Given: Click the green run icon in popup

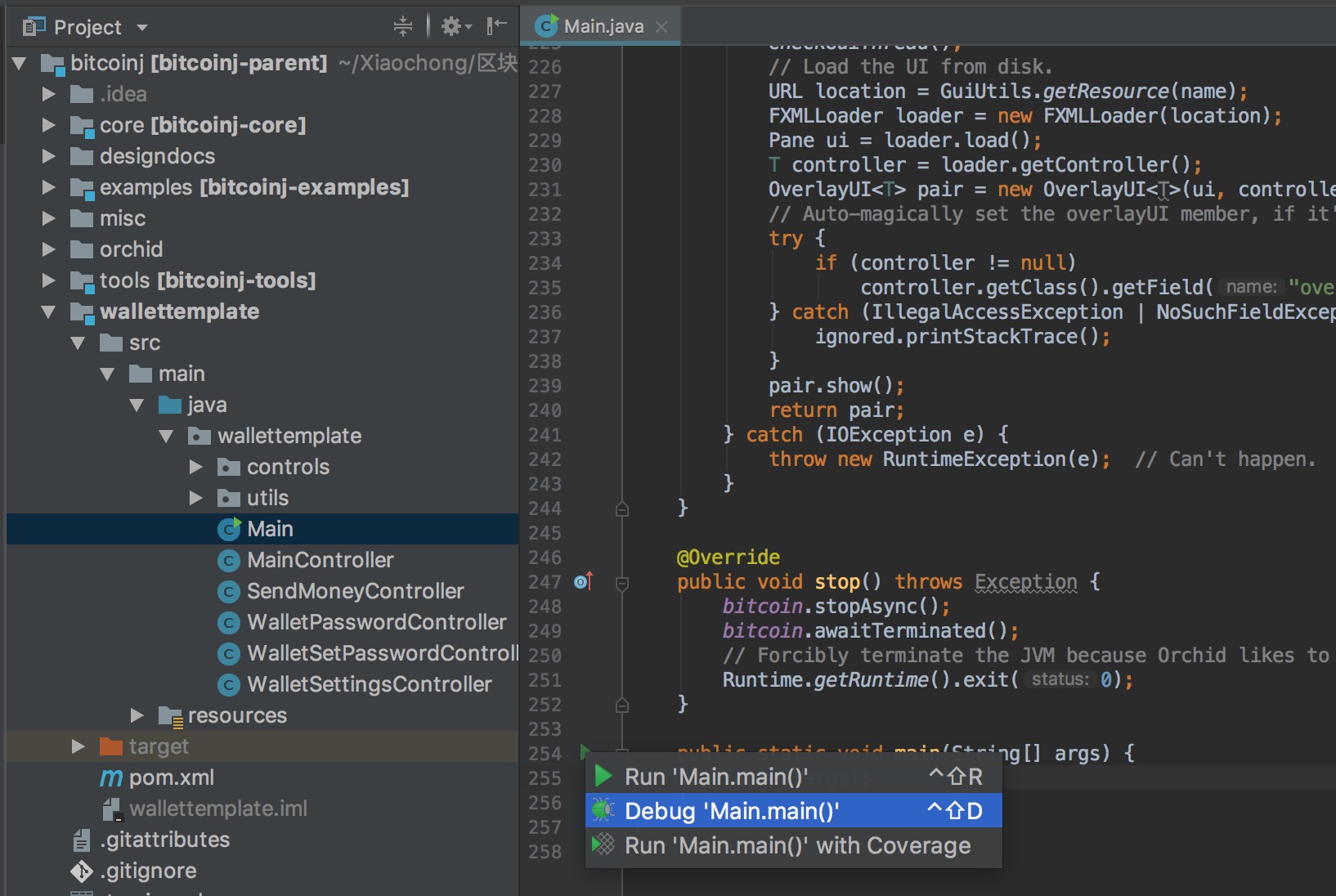Looking at the screenshot, I should coord(603,776).
